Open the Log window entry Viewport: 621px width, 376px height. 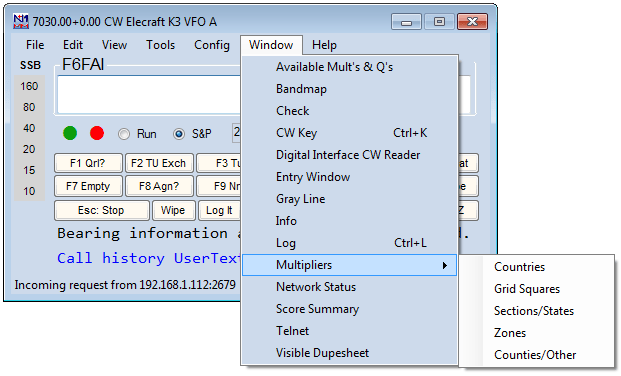(349, 243)
